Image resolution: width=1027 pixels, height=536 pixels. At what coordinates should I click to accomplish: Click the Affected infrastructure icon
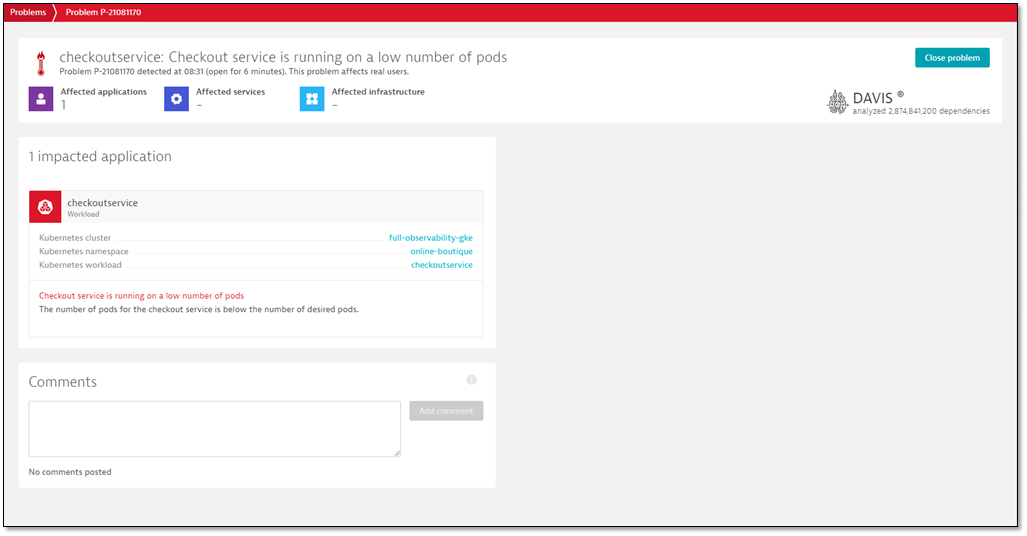312,99
